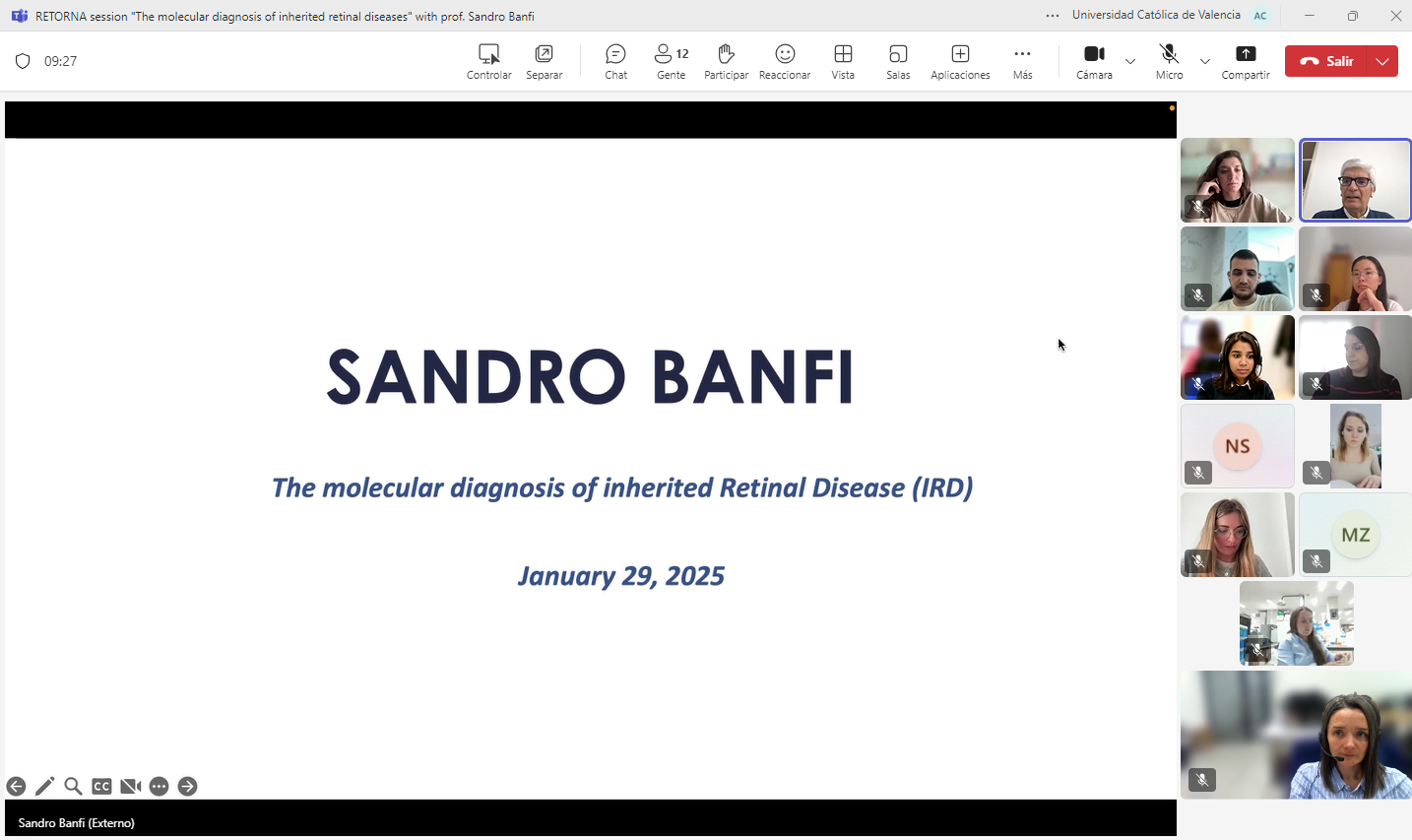Toggle the Cámara on or off
Viewport: 1412px width, 840px height.
[1094, 61]
